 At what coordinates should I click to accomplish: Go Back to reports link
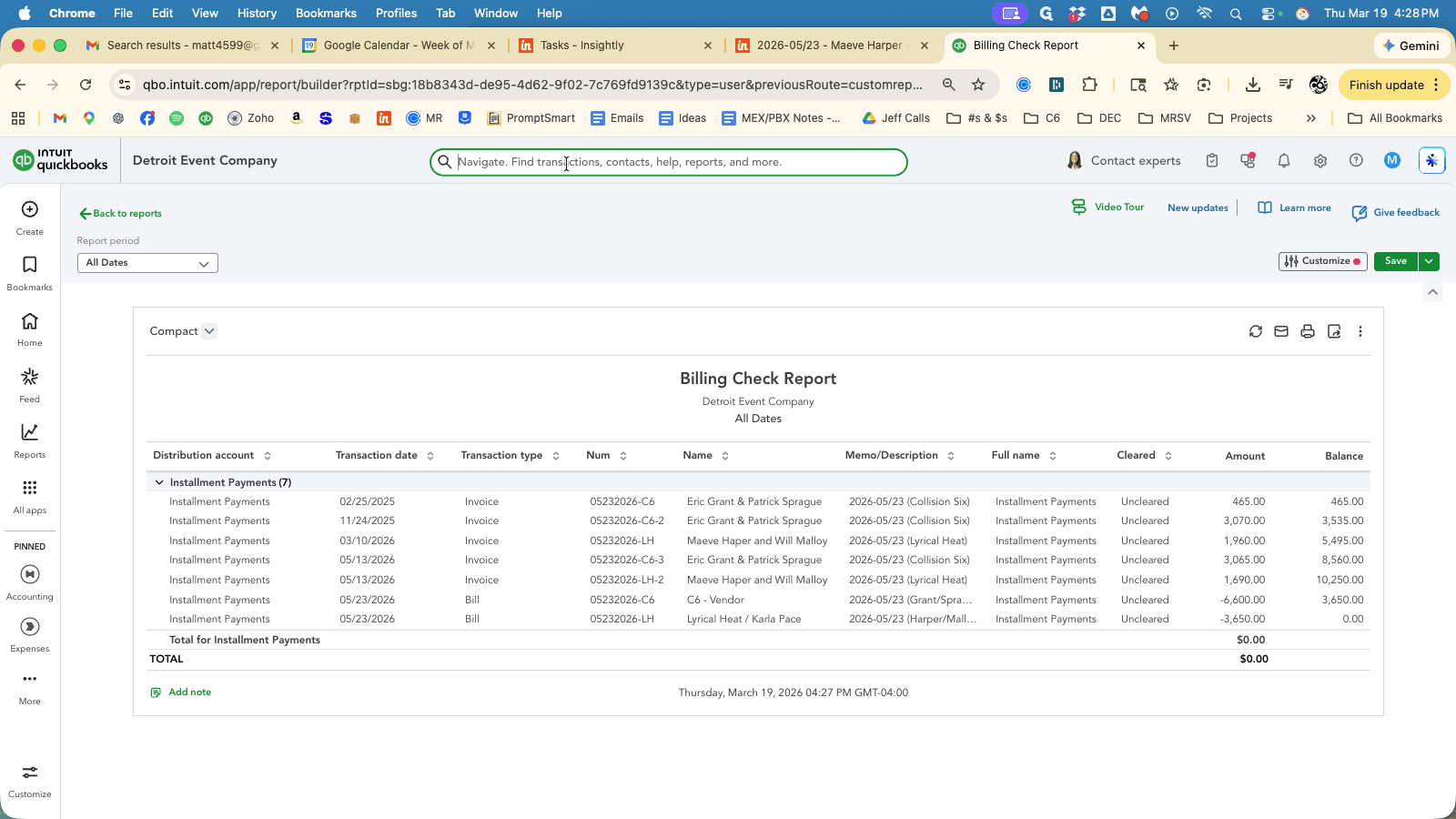pos(120,214)
